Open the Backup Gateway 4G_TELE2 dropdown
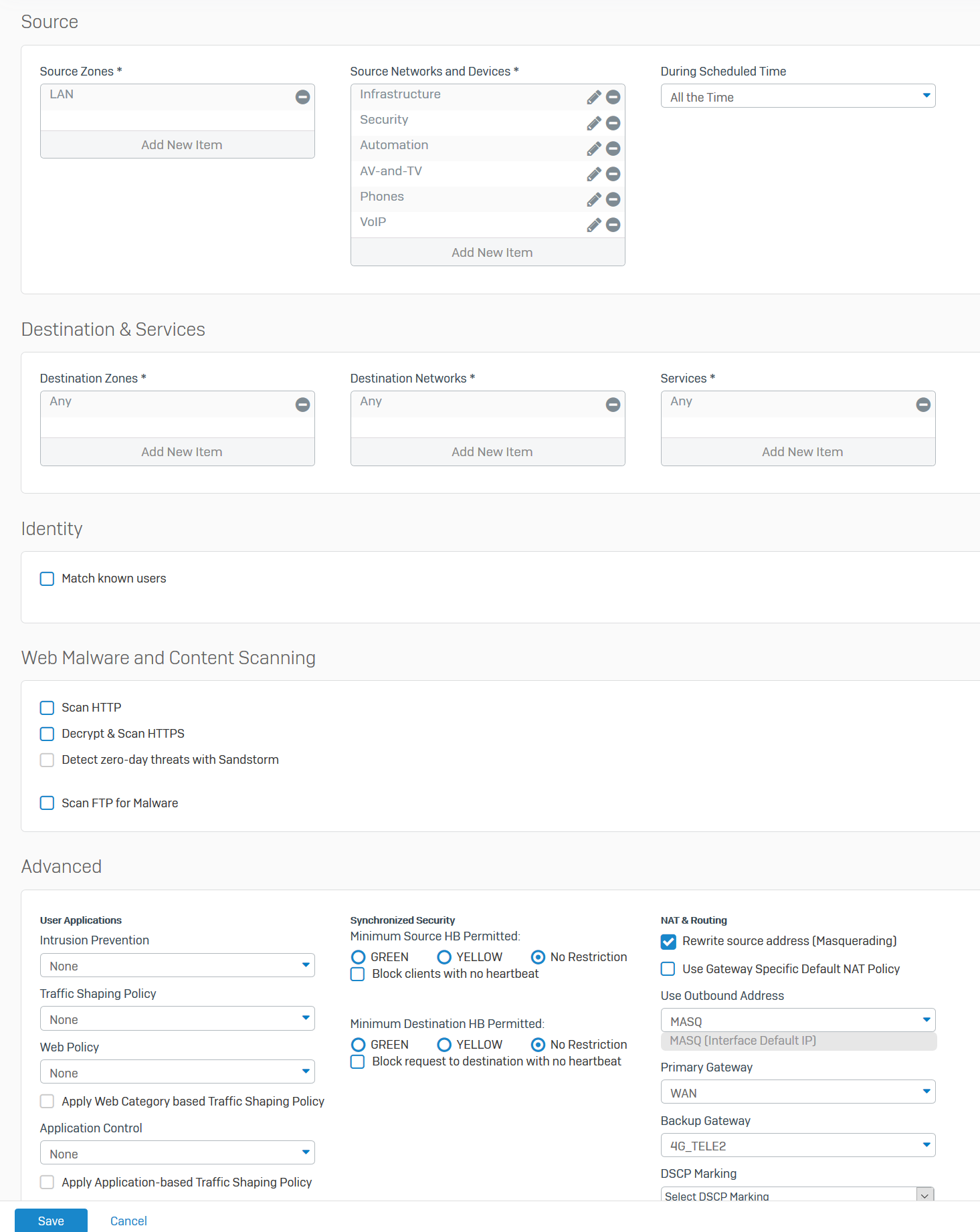980x1232 pixels. (798, 1145)
